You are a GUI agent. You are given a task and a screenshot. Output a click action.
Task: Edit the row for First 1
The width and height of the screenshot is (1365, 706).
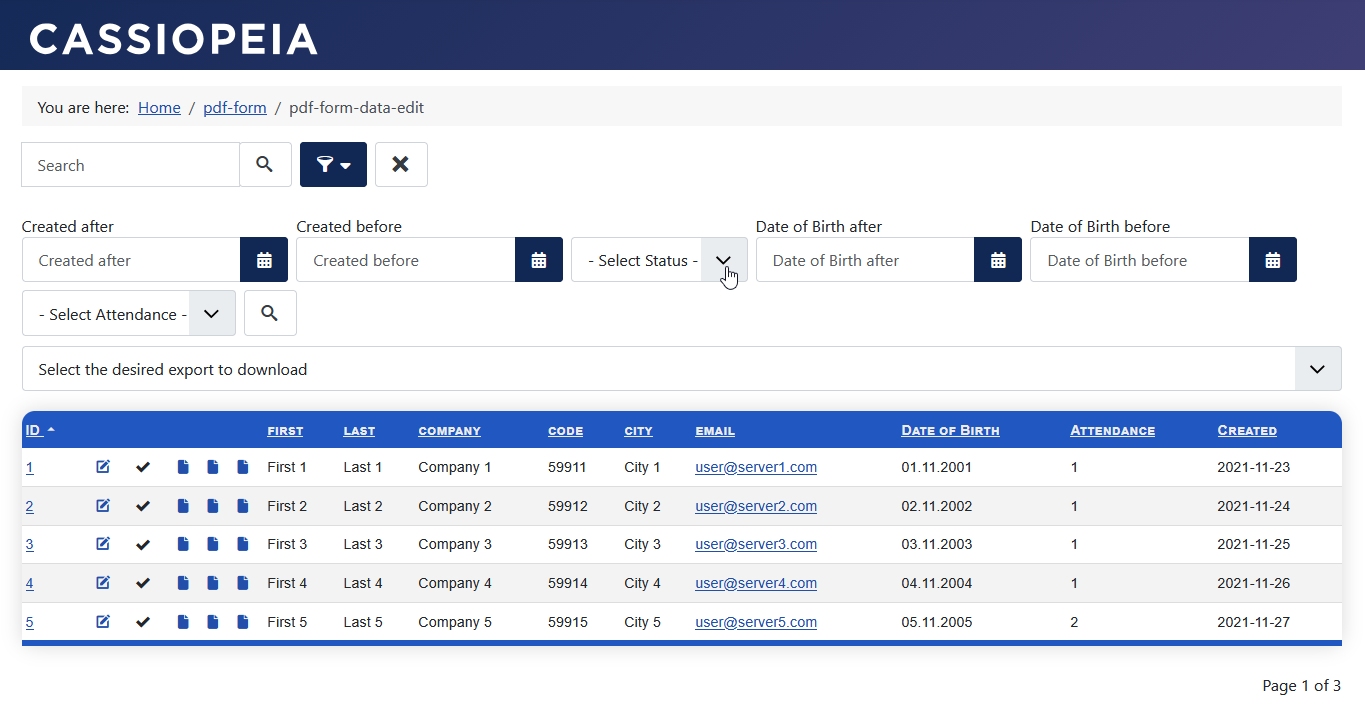click(x=103, y=467)
